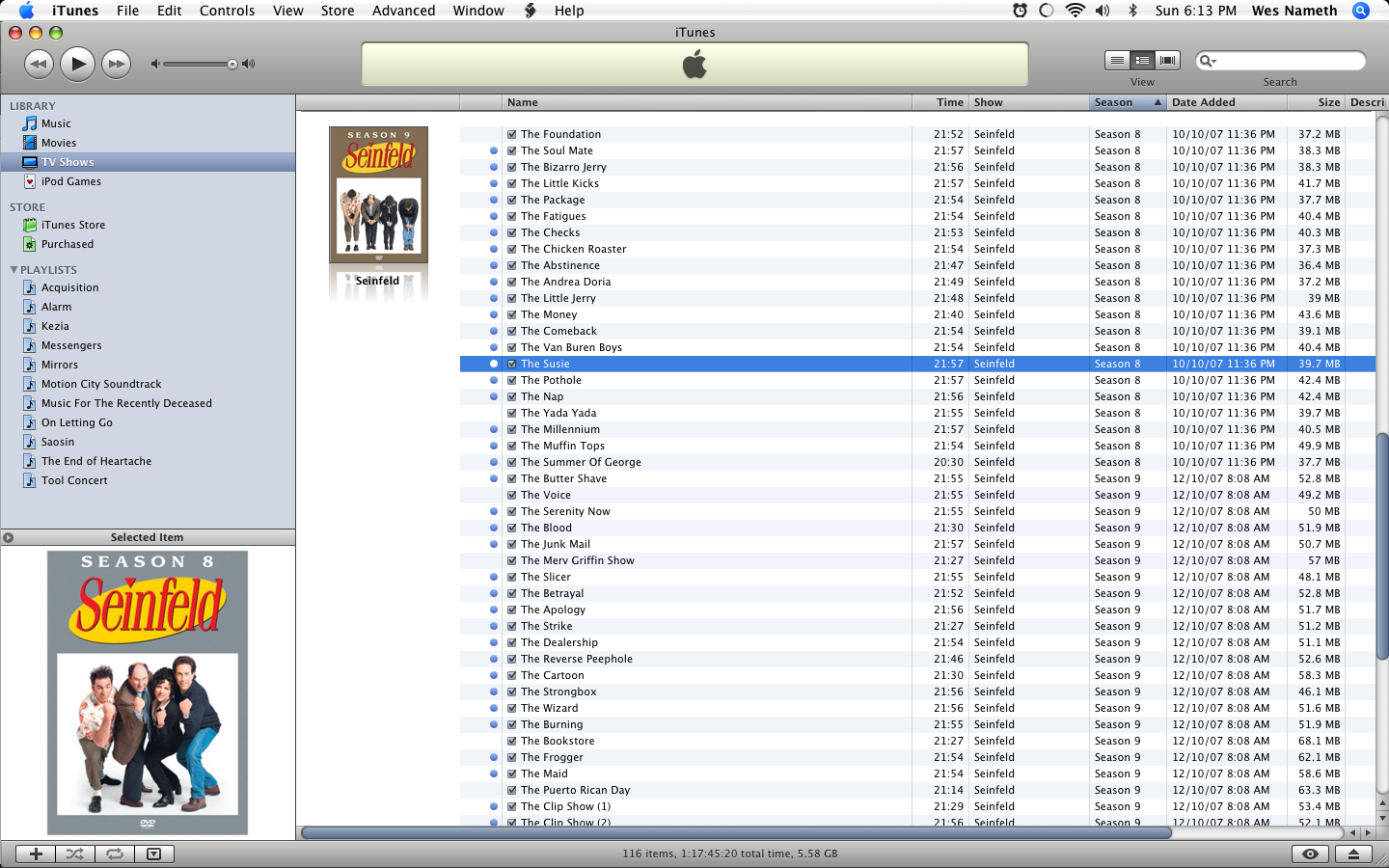Screen dimensions: 1389x868
Task: Uncheck The Voice episode checkbox
Action: pyautogui.click(x=511, y=495)
